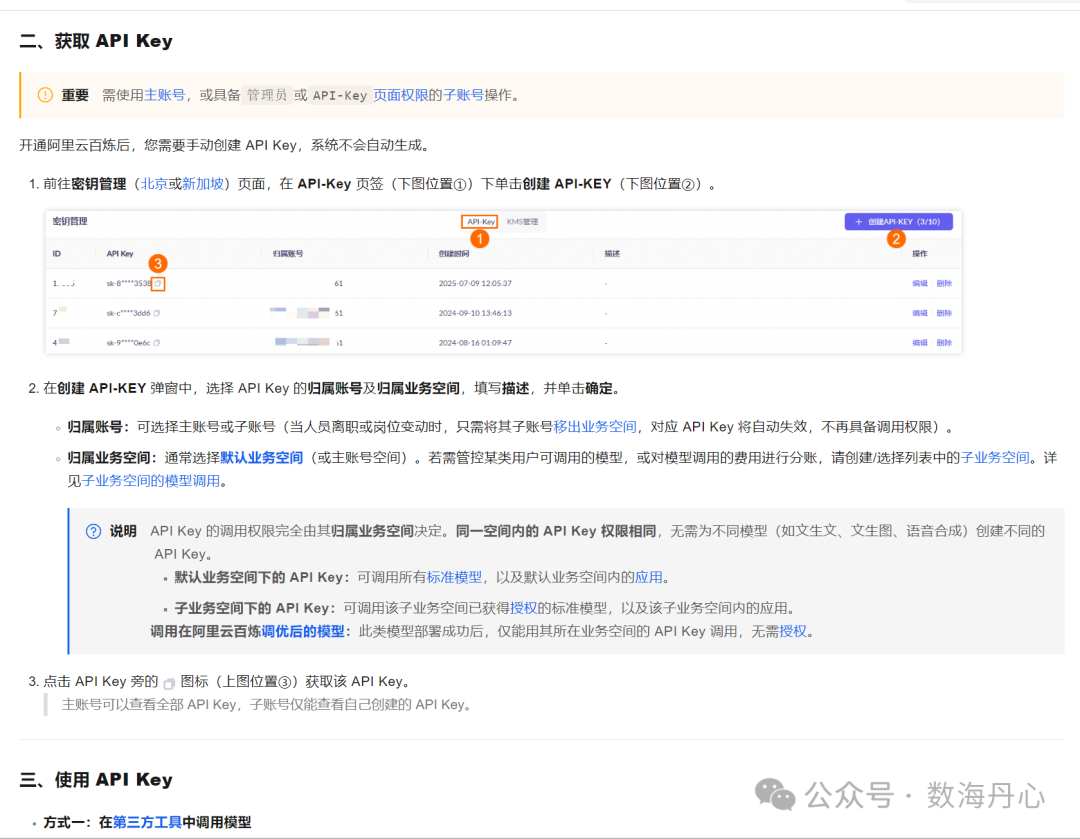The width and height of the screenshot is (1080, 839).
Task: Open the 子业务空间的模型调用 link
Action: click(x=153, y=481)
